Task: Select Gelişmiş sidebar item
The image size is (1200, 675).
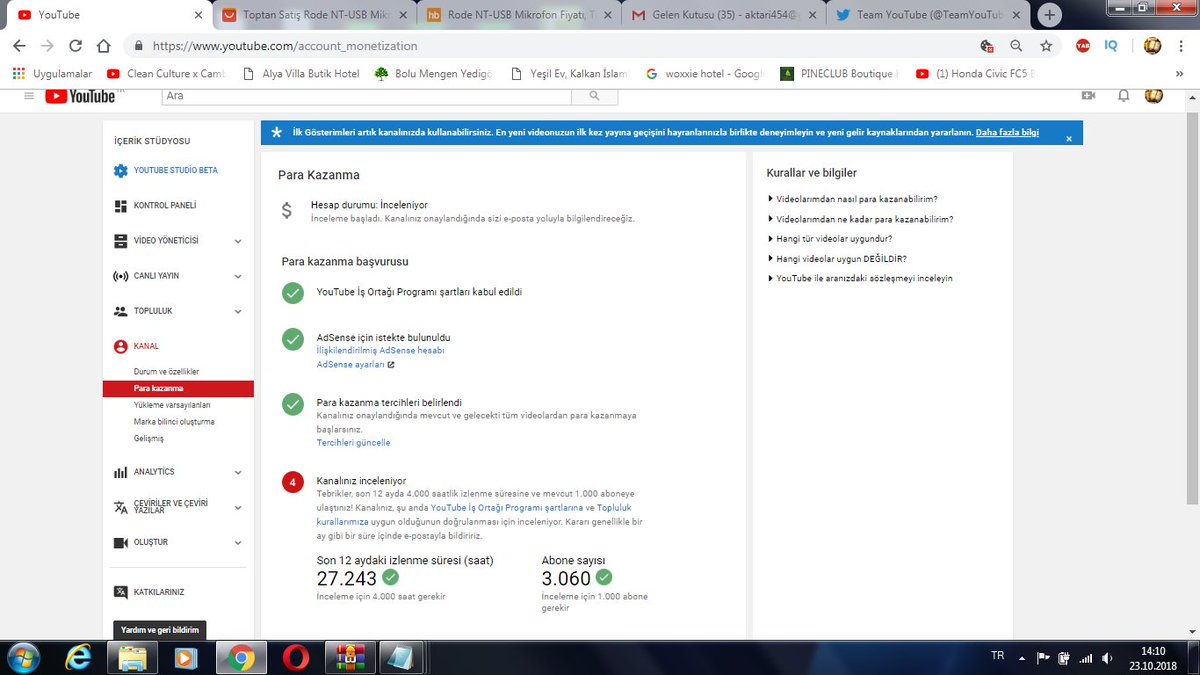Action: pyautogui.click(x=148, y=438)
